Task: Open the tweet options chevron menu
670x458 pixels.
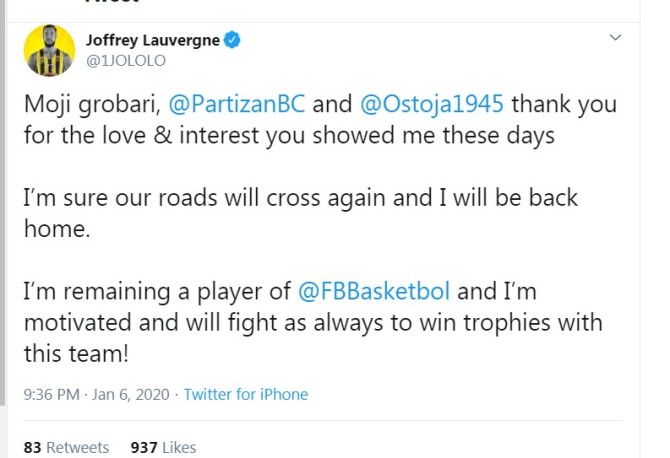Action: click(x=616, y=39)
